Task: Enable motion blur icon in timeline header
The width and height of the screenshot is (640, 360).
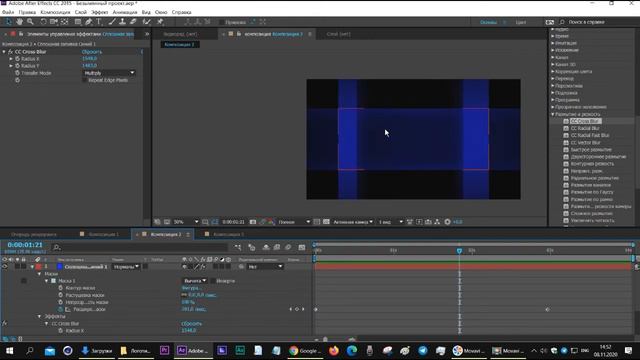Action: click(x=288, y=247)
